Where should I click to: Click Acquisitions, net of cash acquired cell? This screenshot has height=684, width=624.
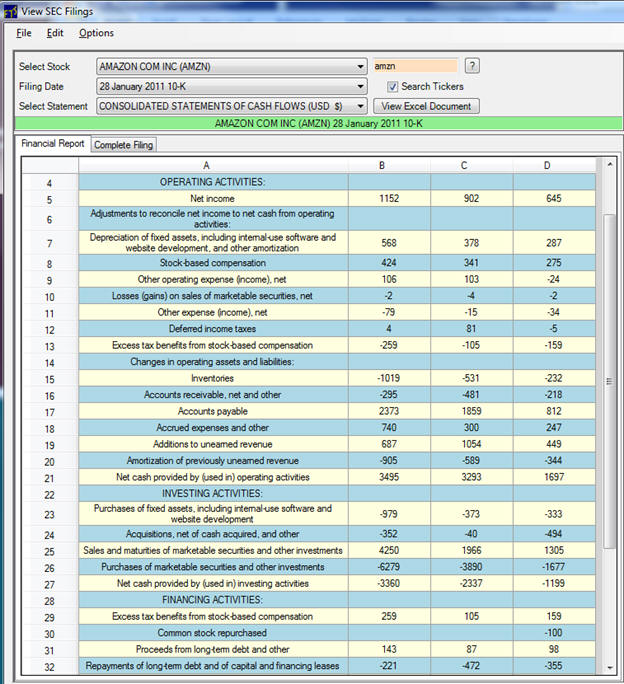213,534
